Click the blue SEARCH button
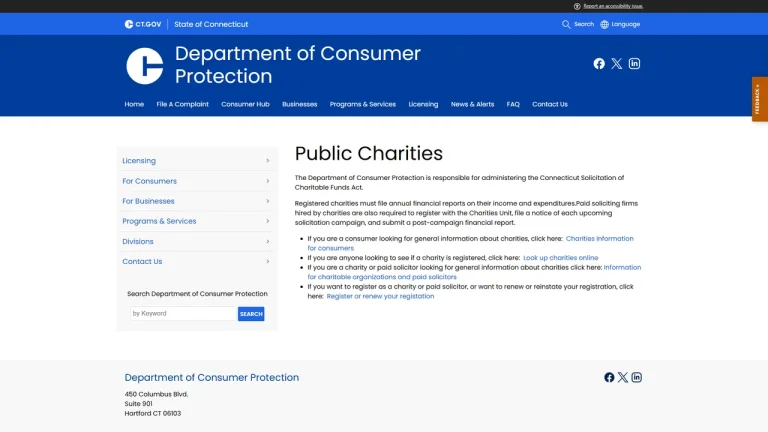Viewport: 768px width, 432px height. tap(251, 314)
